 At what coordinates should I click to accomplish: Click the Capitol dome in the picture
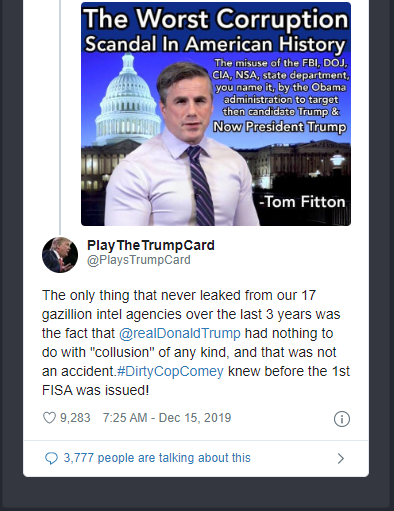click(127, 97)
